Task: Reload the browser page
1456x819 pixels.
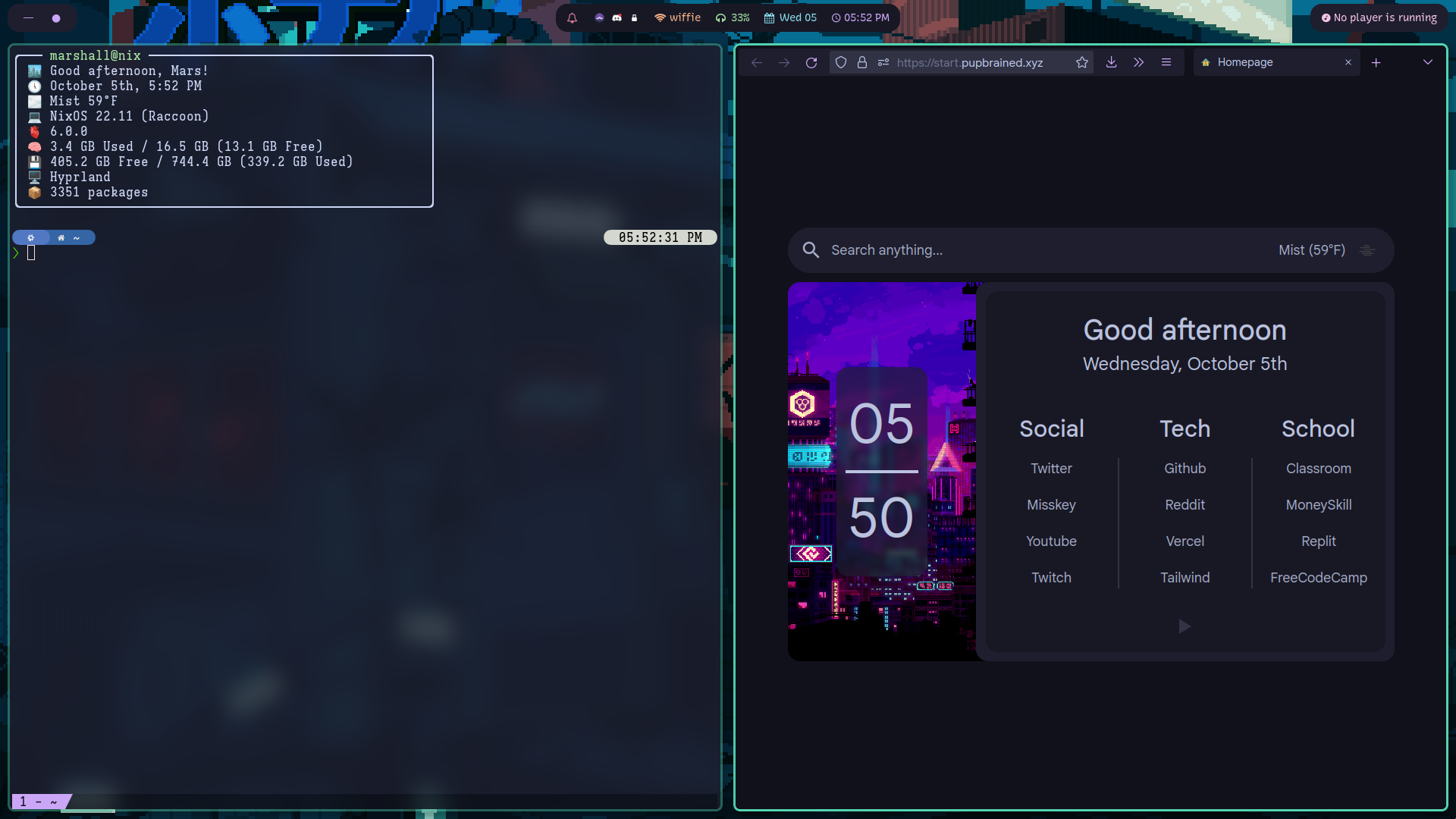Action: (811, 63)
